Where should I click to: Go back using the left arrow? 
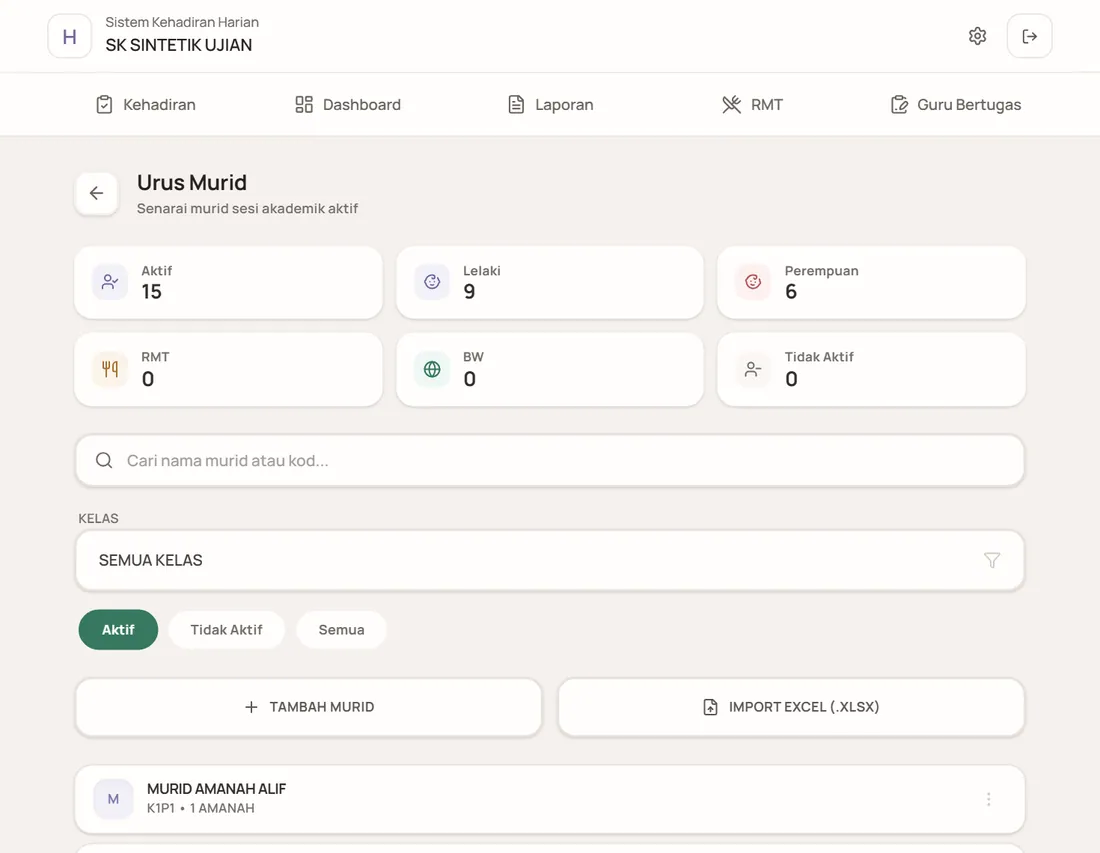[96, 193]
